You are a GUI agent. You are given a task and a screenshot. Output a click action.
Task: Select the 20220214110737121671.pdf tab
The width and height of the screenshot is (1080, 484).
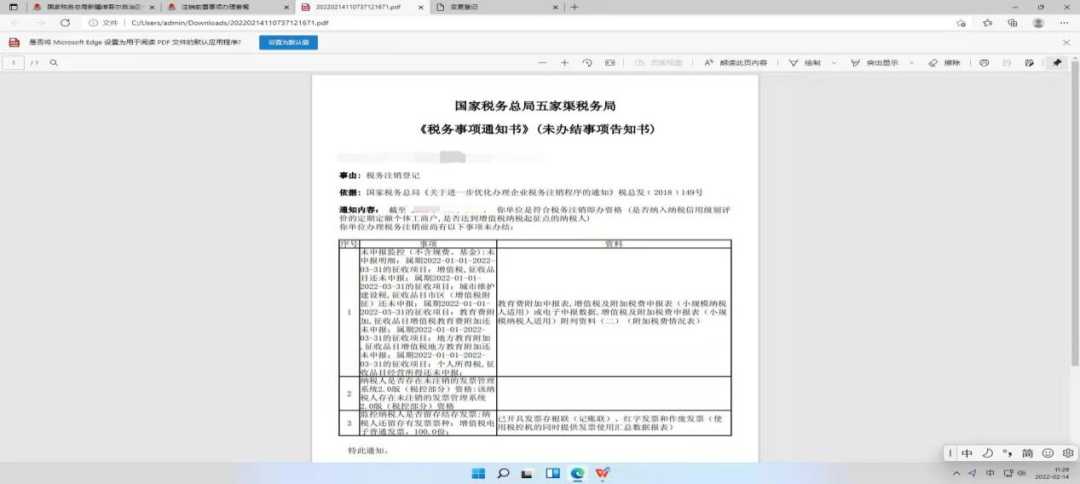tap(365, 7)
